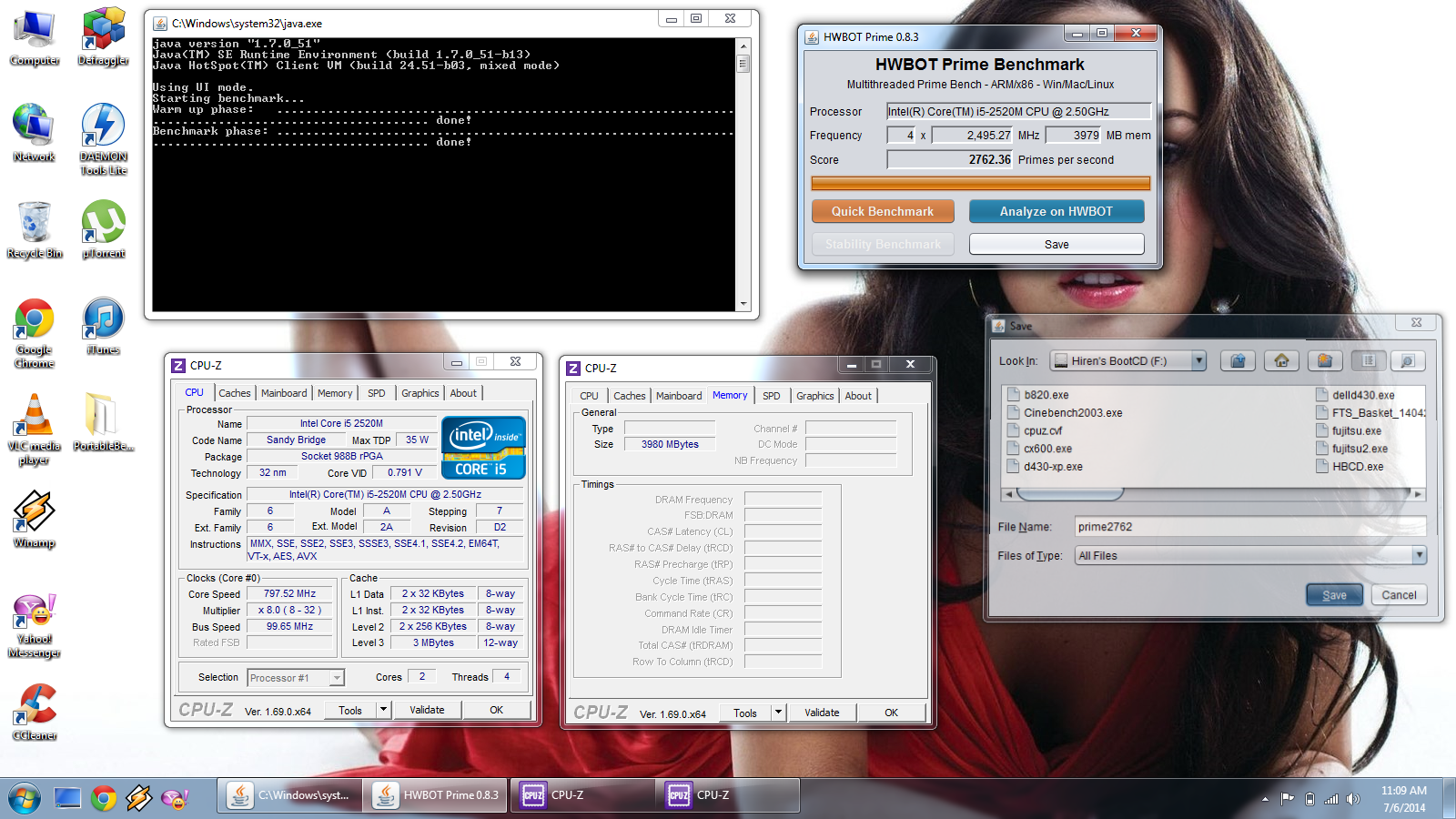Viewport: 1456px width, 819px height.
Task: Open Yahoo! Messenger desktop shortcut
Action: (x=35, y=626)
